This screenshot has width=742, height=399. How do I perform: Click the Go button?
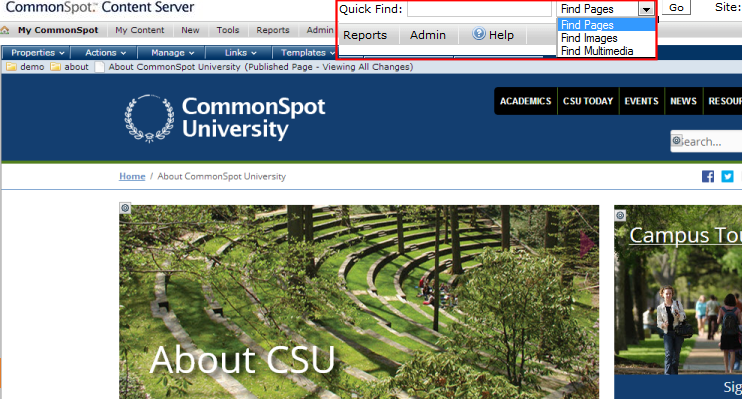(x=676, y=8)
